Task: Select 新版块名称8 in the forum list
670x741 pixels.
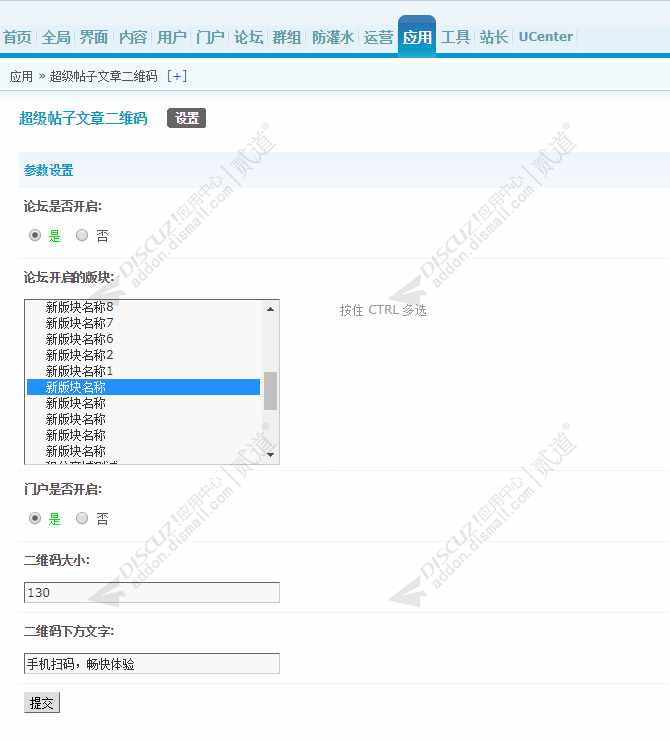Action: pos(144,307)
